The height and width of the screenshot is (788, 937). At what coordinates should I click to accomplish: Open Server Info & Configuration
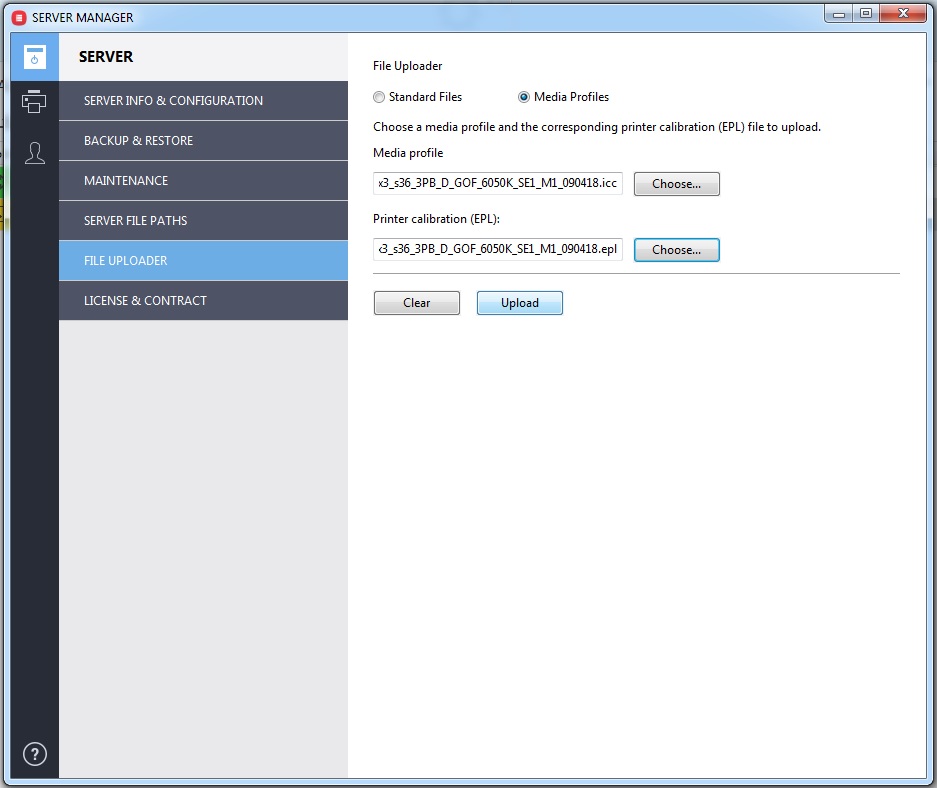coord(203,101)
